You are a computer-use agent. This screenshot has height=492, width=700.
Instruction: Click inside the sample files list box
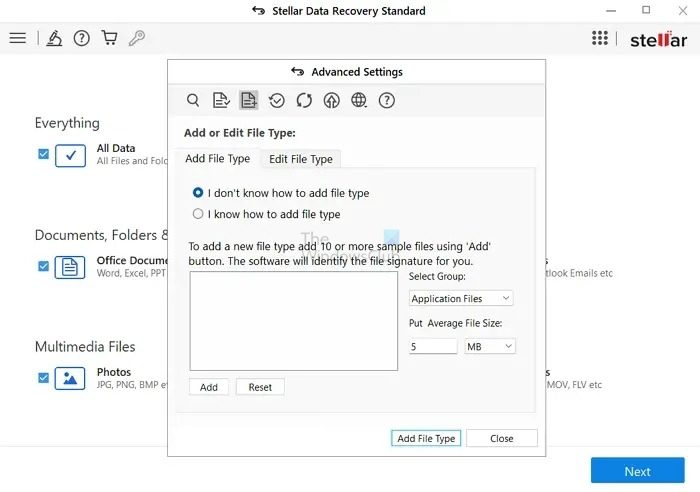[293, 321]
